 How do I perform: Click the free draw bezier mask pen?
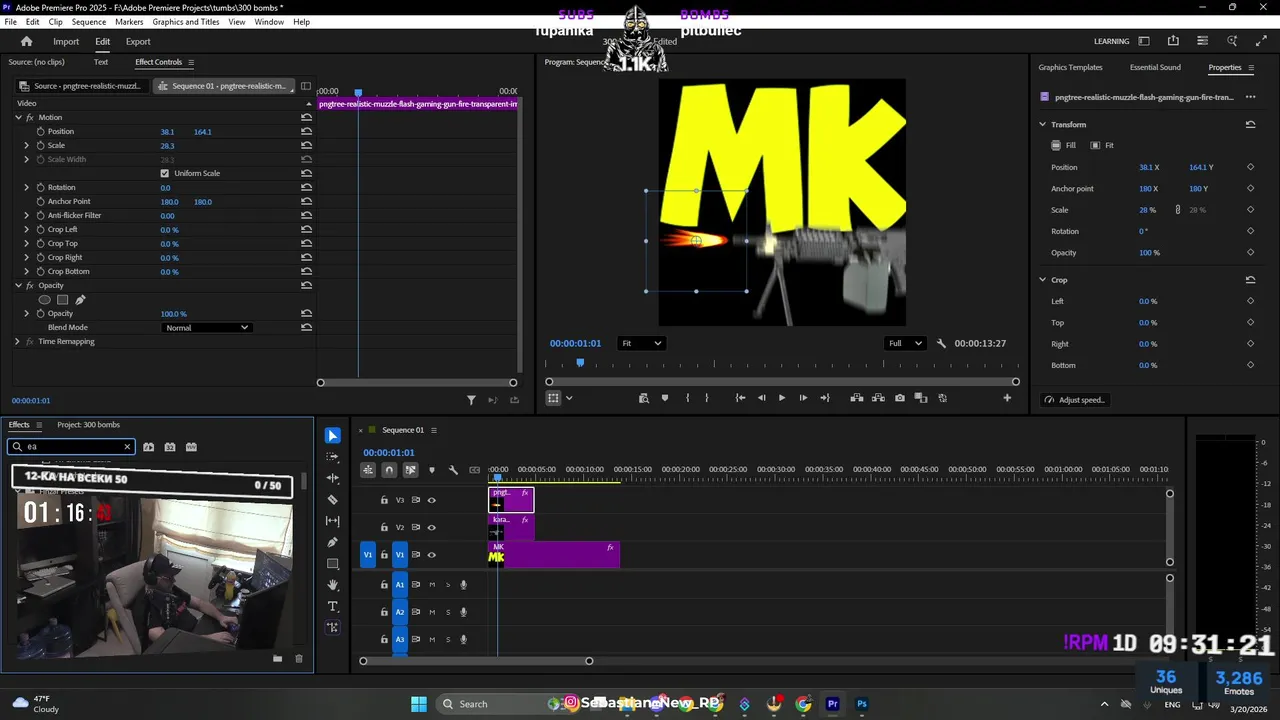click(x=81, y=299)
